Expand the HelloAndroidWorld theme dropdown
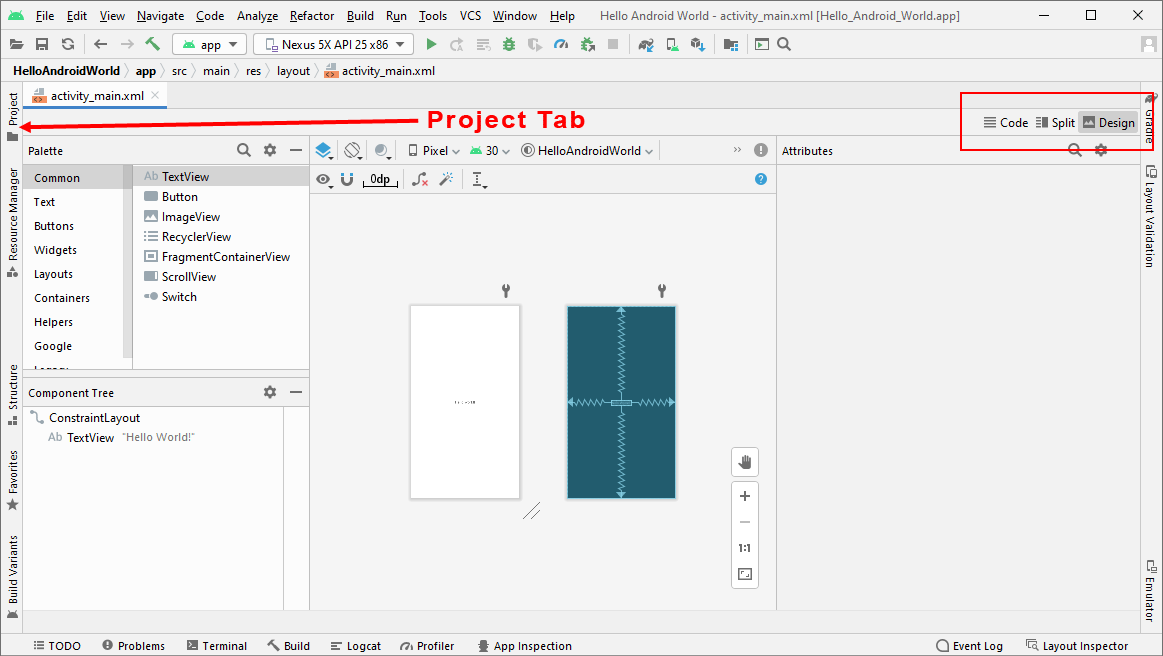 pyautogui.click(x=588, y=151)
